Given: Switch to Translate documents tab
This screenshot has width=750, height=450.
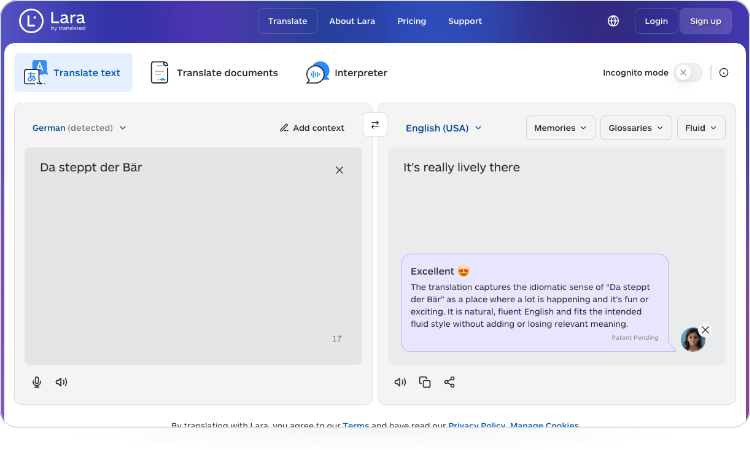Looking at the screenshot, I should (x=214, y=73).
